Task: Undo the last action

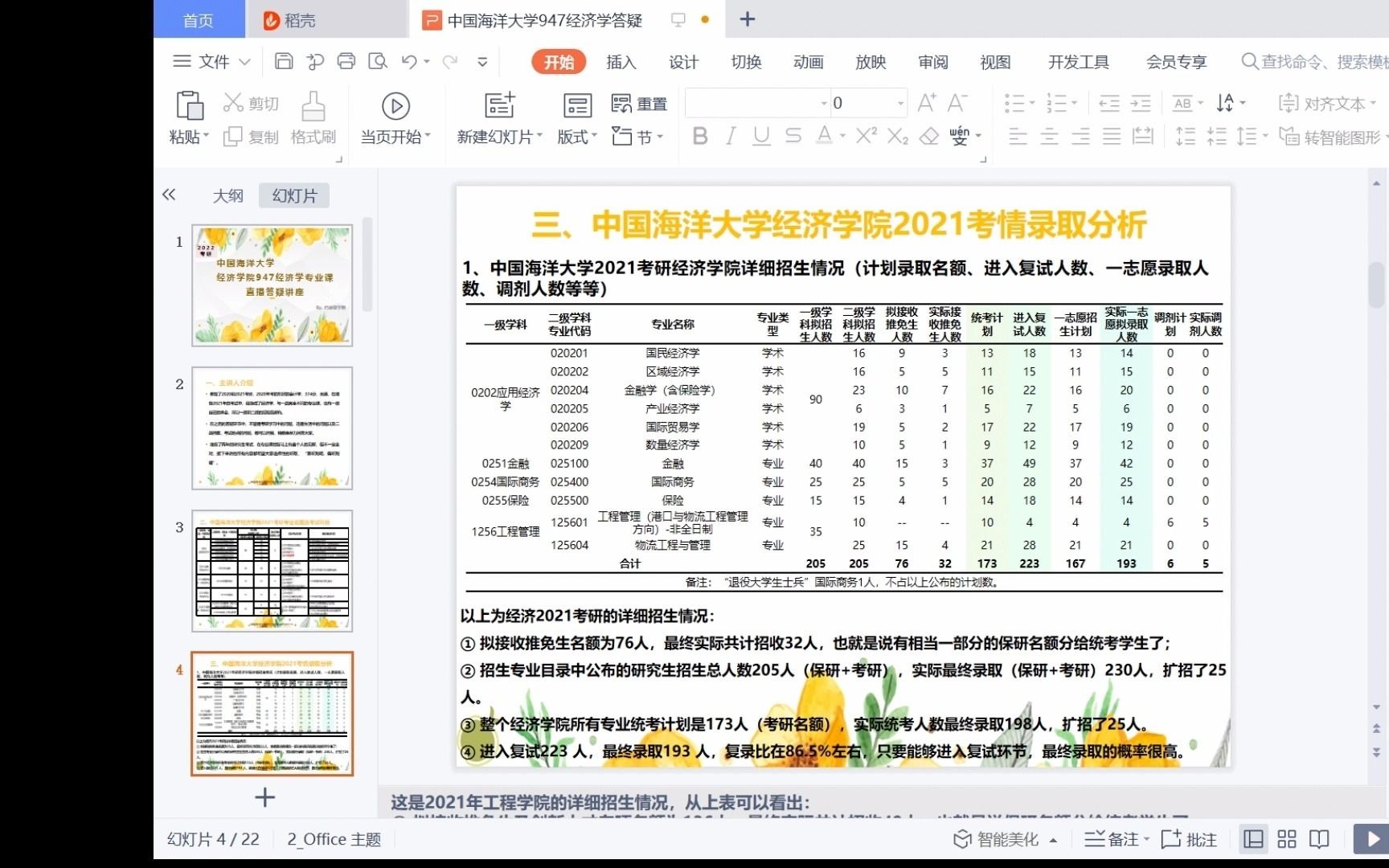Action: (x=409, y=61)
